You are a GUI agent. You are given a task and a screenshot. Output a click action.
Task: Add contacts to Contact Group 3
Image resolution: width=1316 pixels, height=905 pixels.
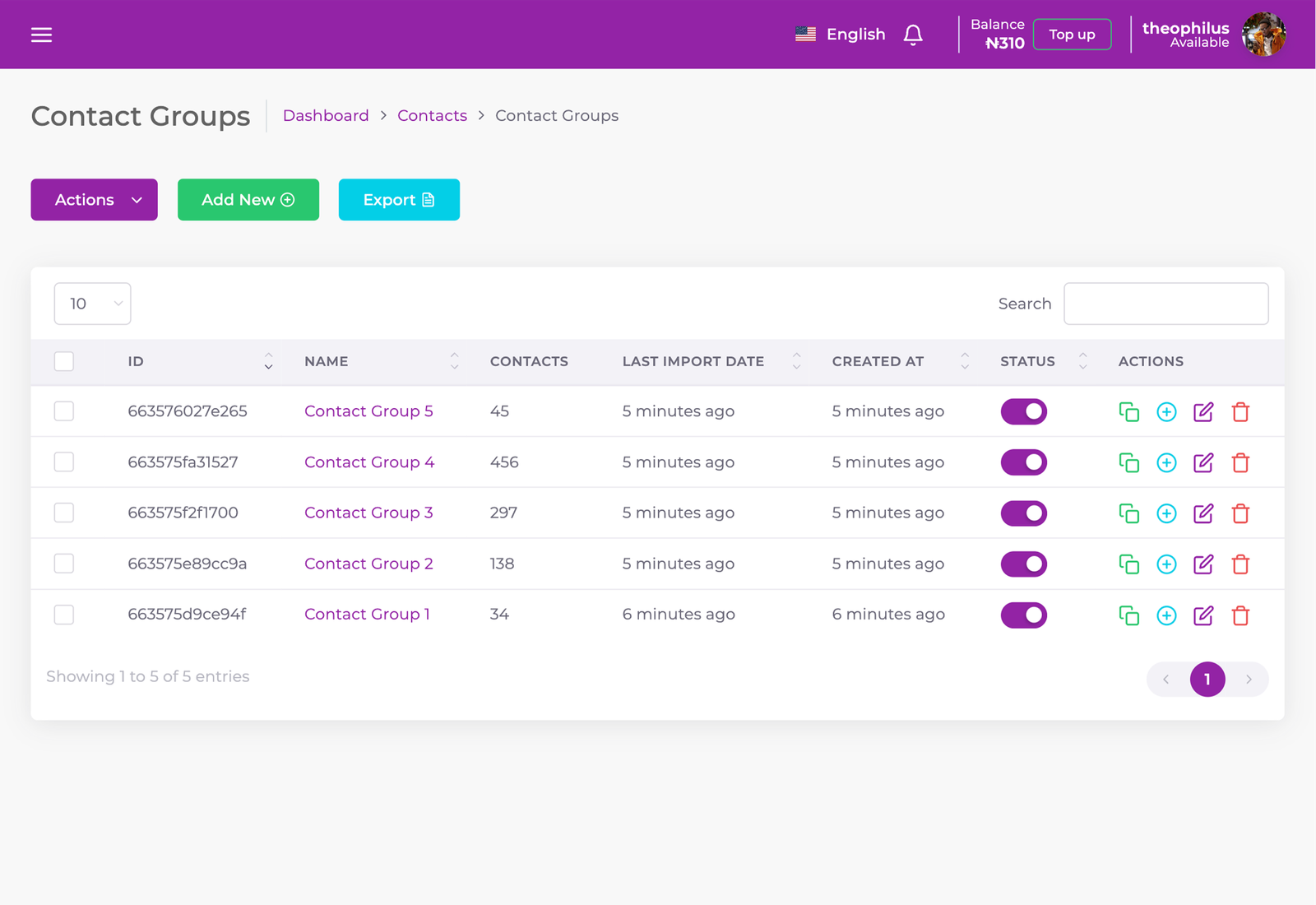(1166, 513)
